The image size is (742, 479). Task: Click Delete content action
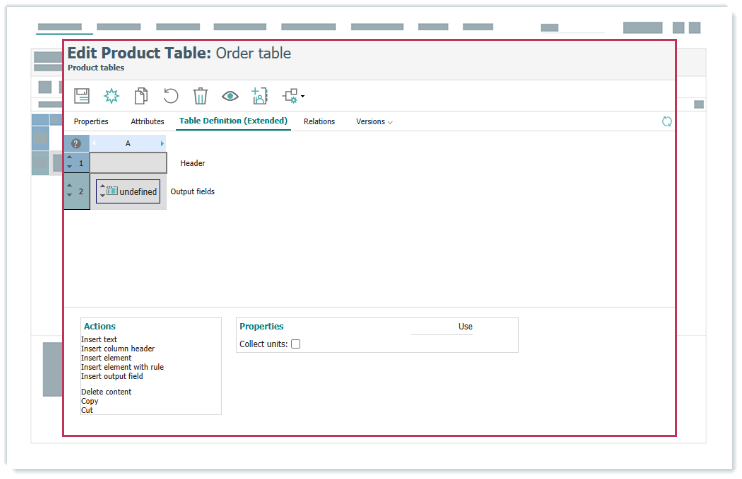pyautogui.click(x=106, y=392)
